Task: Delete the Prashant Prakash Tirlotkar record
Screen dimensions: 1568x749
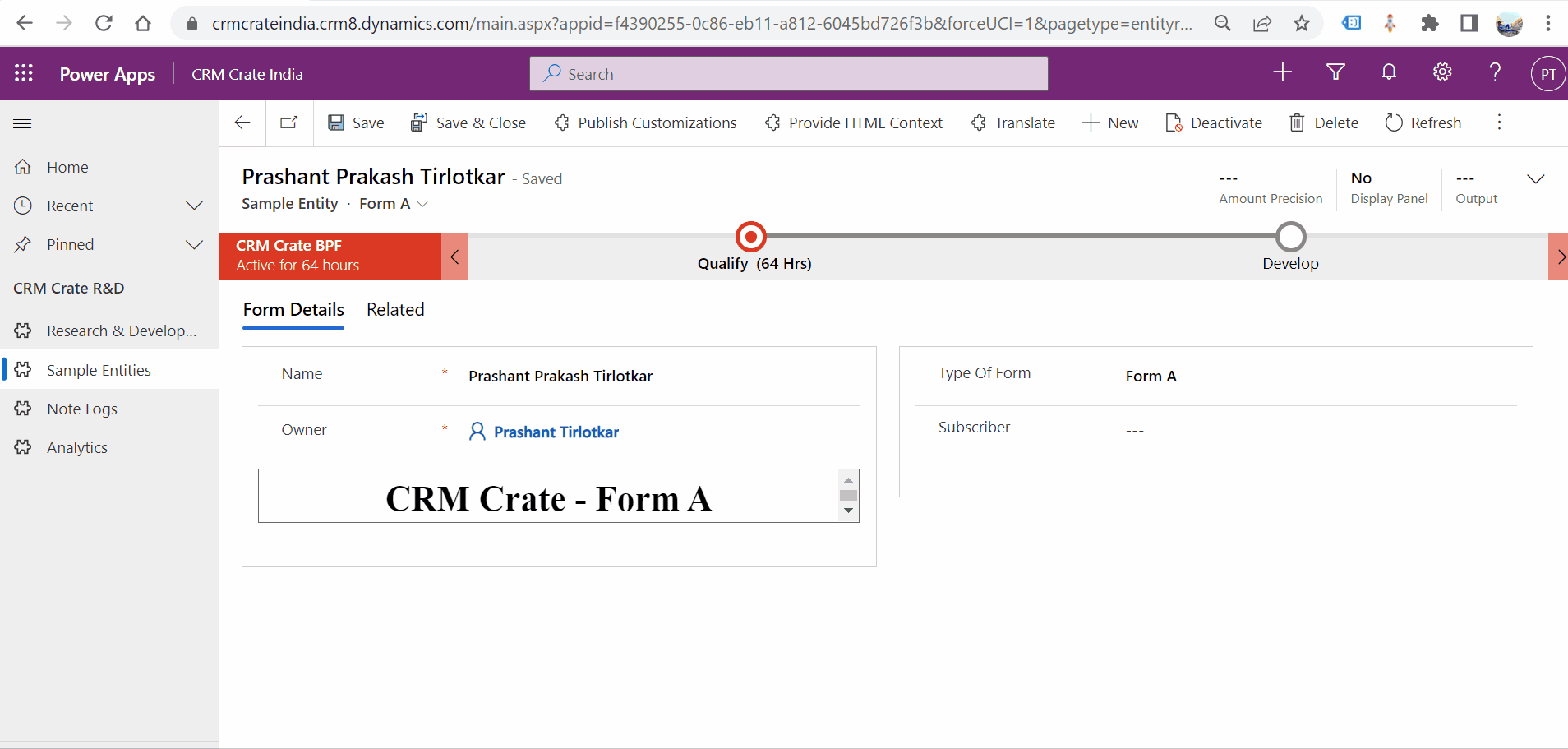Action: [1324, 123]
